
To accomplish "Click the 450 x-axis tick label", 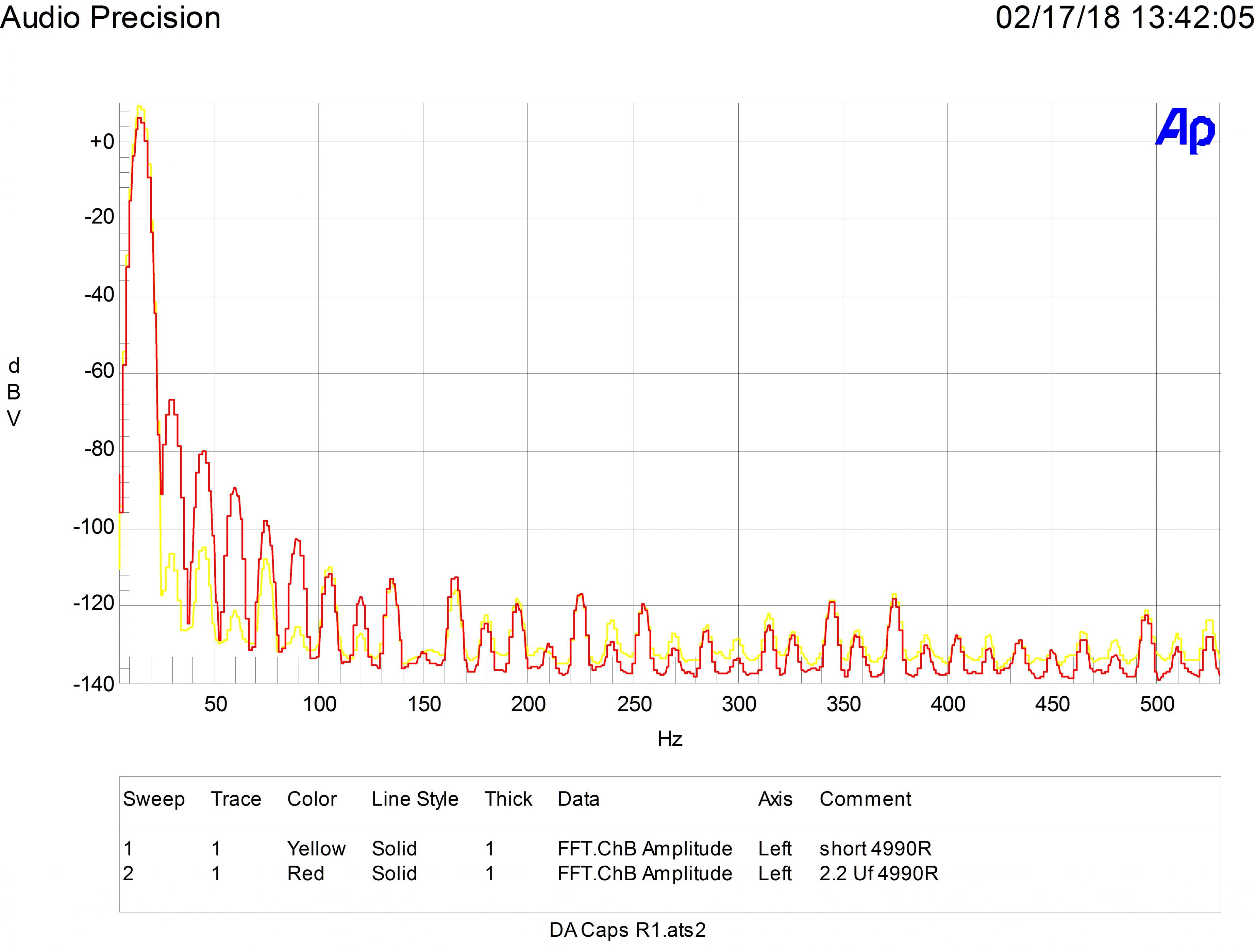I will click(1052, 704).
